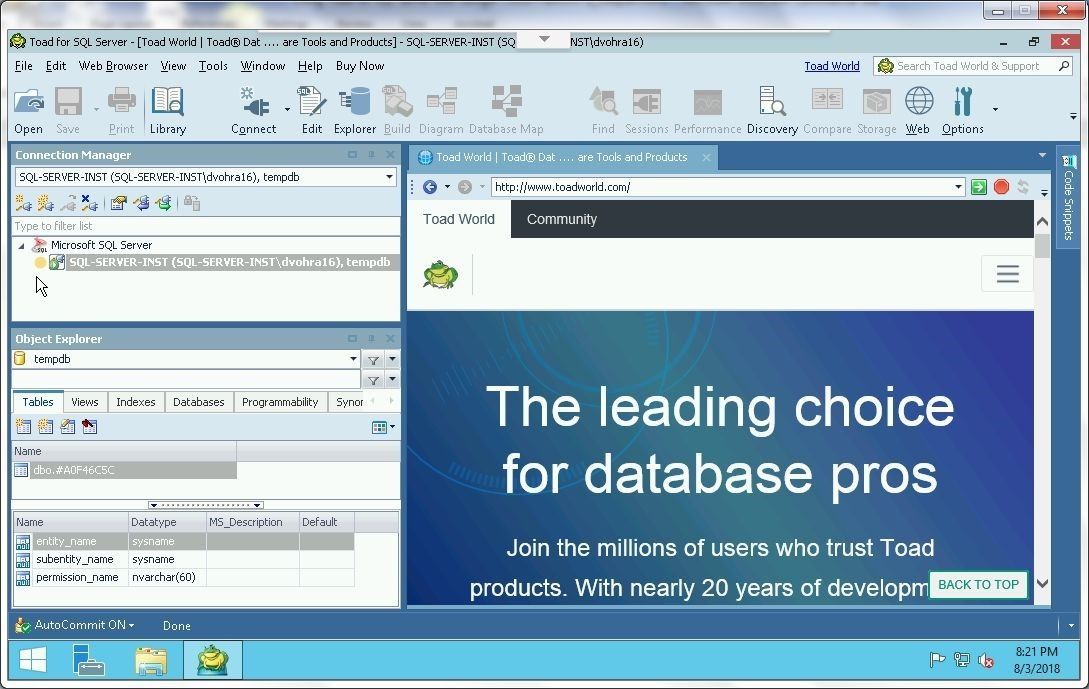
Task: Expand the Connect button dropdown arrow
Action: [287, 109]
